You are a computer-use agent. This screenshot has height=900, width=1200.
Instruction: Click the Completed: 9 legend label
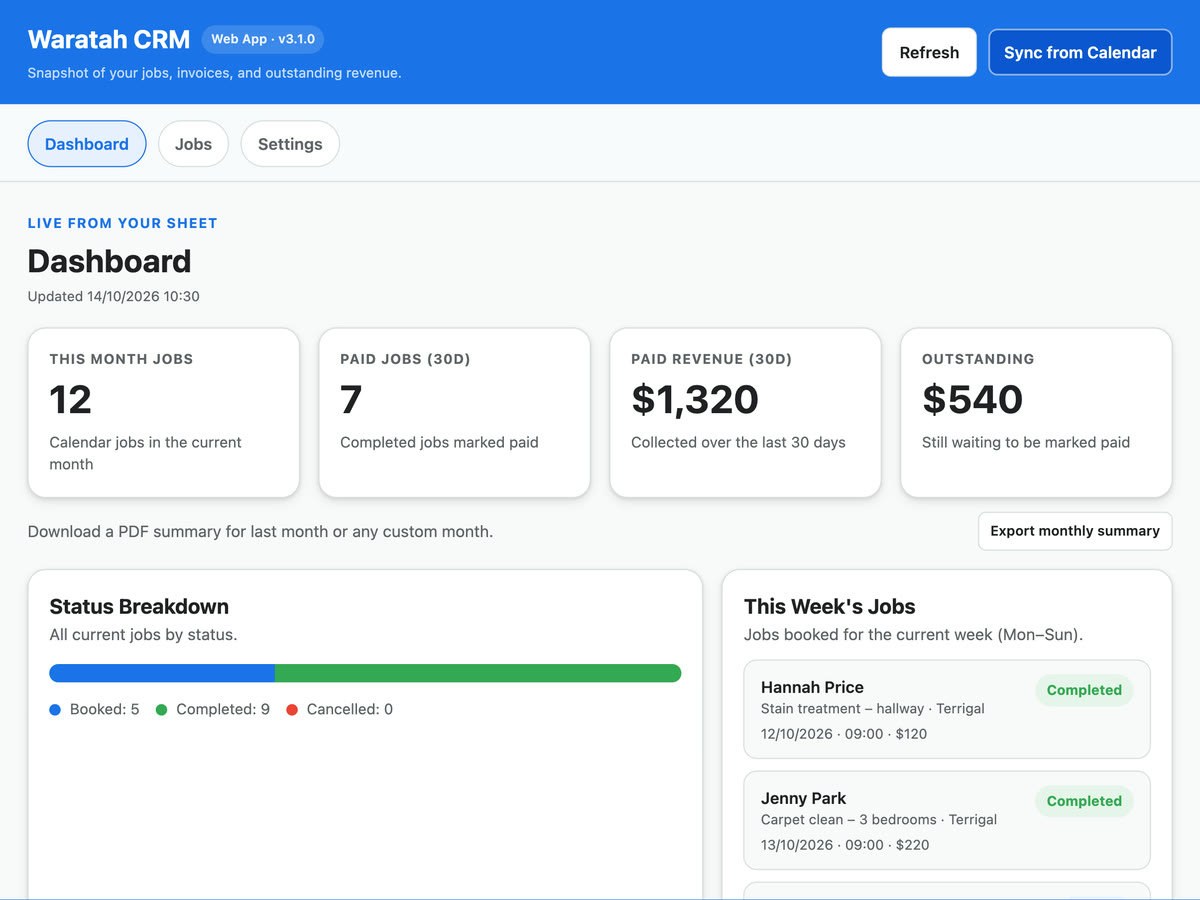(x=223, y=709)
